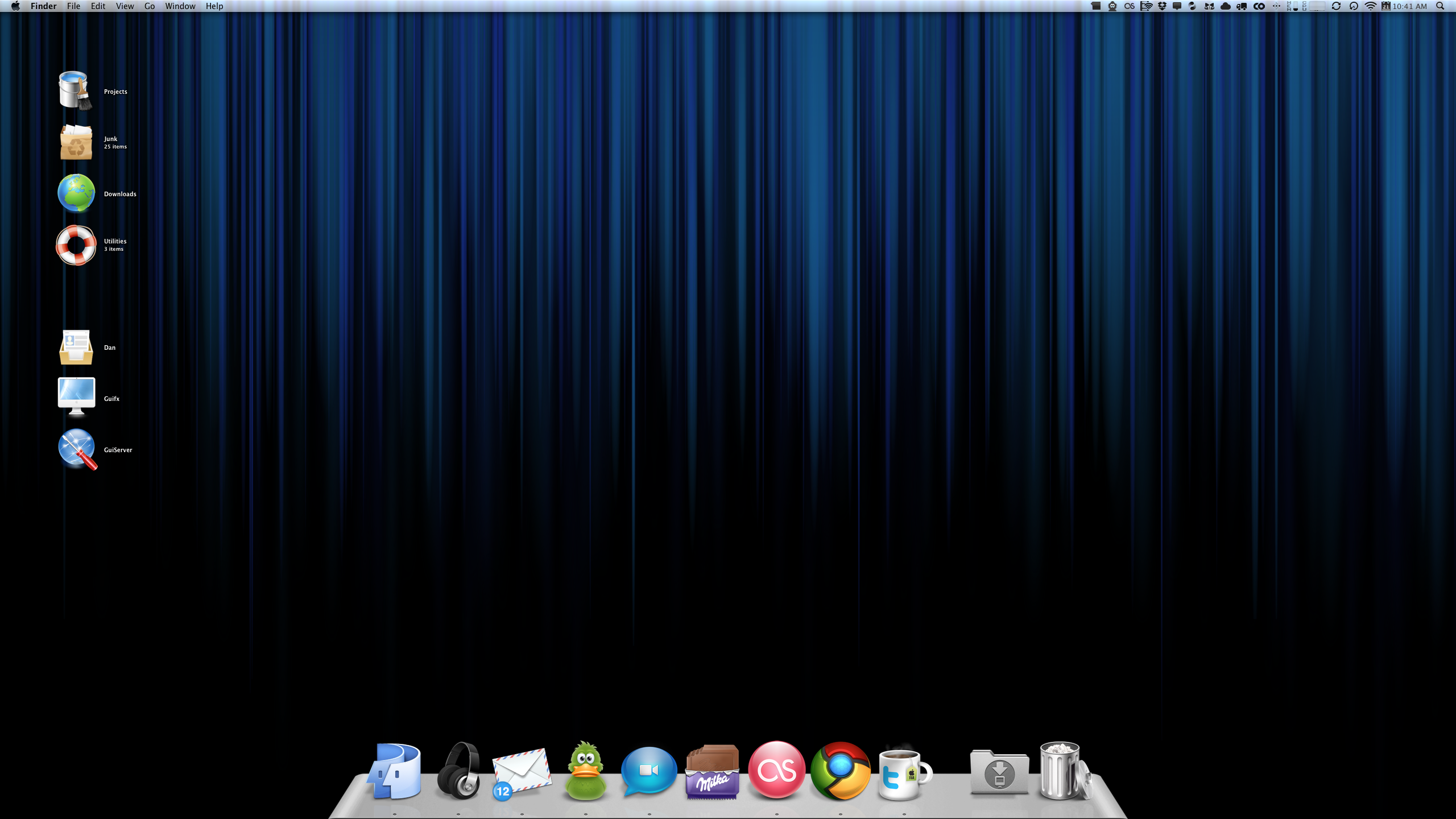Open Spotlight search magnifier
Screen dimensions: 1456x819
coord(1440,6)
